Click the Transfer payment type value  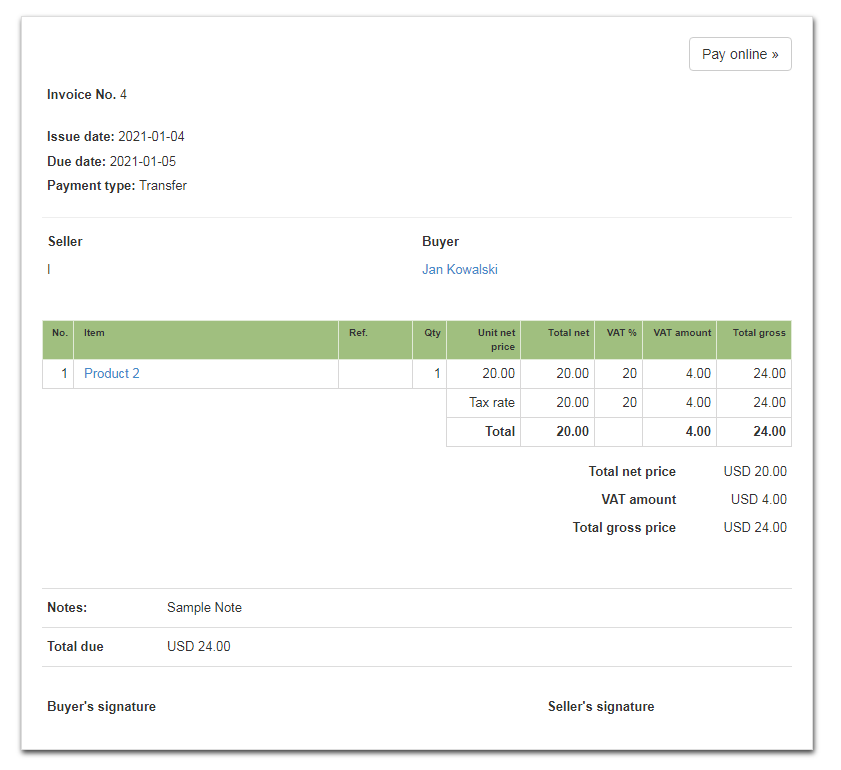click(163, 185)
